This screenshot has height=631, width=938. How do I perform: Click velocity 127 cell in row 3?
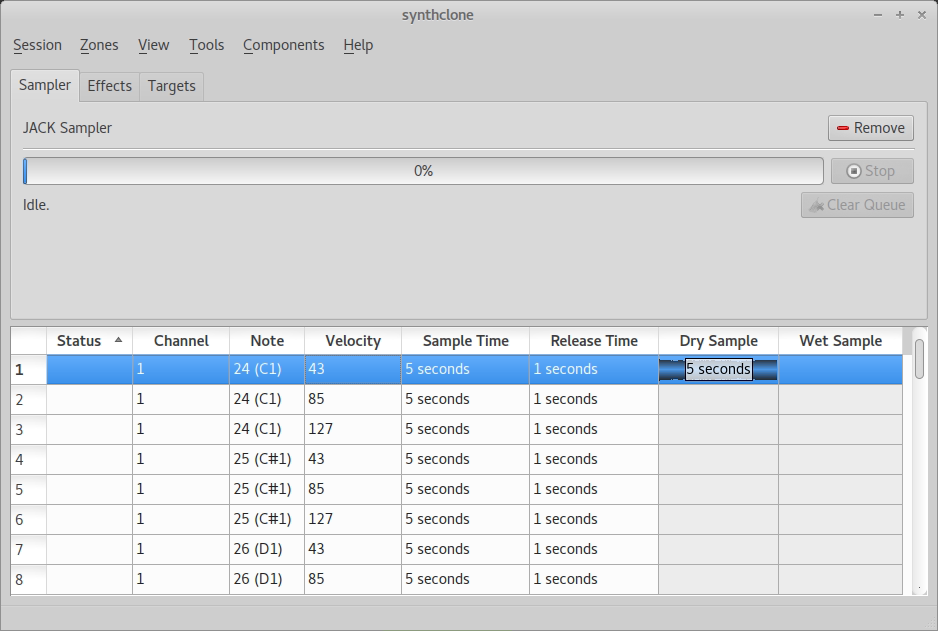click(x=353, y=429)
